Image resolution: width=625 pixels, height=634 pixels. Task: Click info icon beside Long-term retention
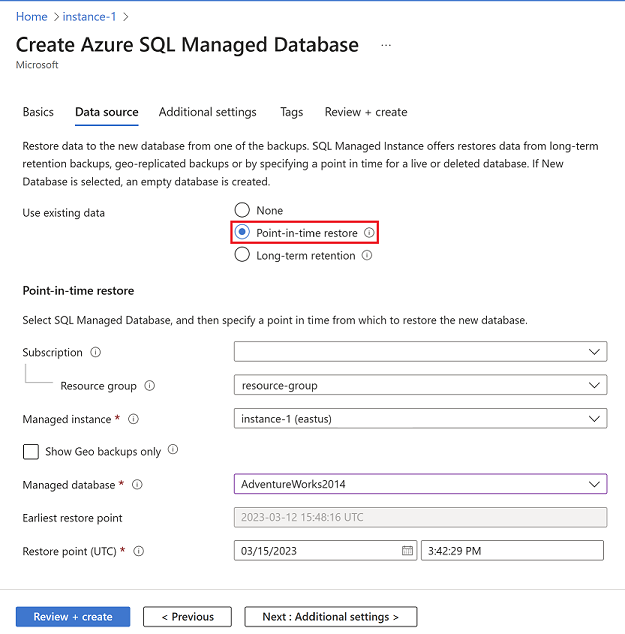click(367, 256)
